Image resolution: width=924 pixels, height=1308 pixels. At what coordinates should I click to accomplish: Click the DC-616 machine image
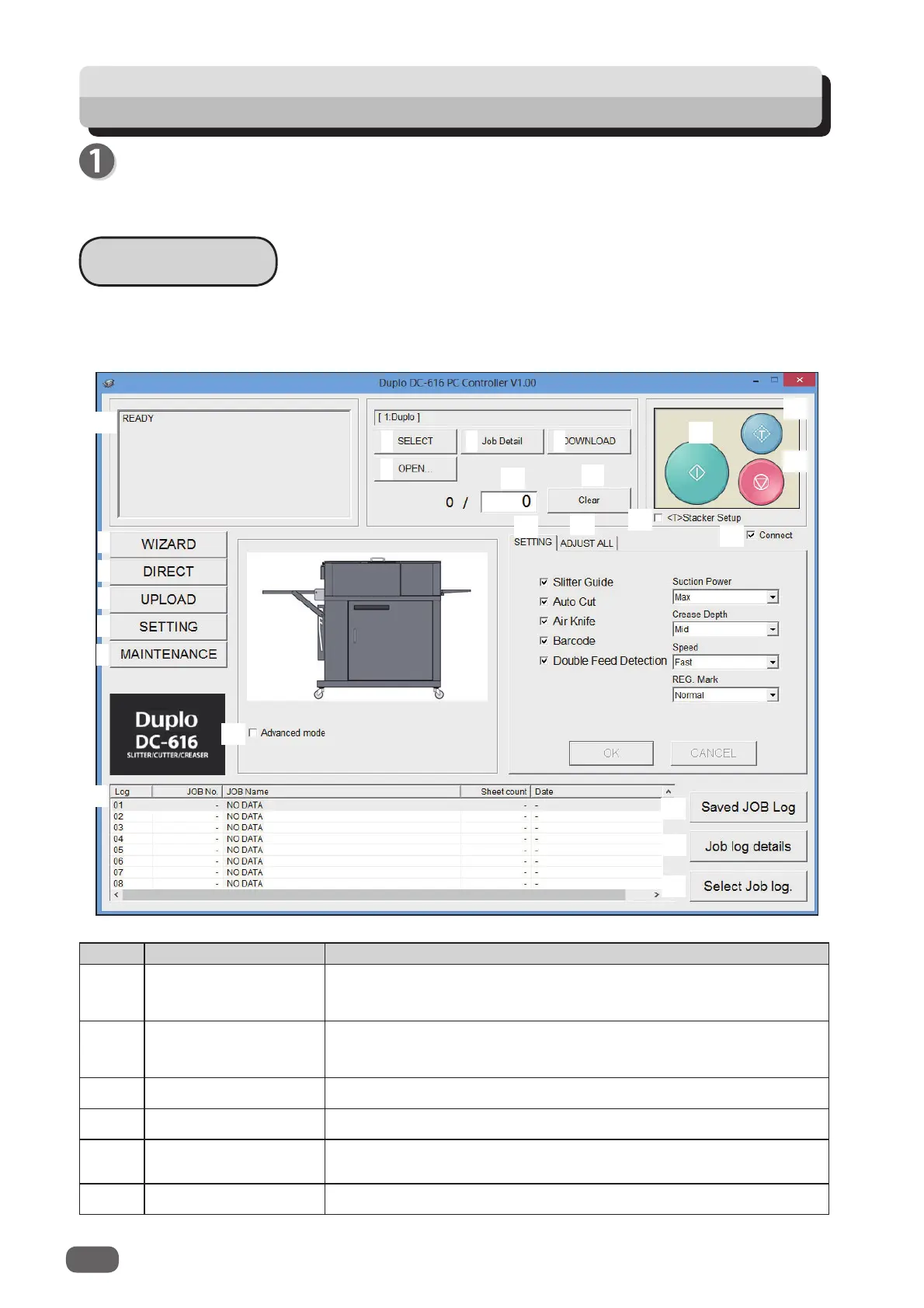click(x=366, y=627)
